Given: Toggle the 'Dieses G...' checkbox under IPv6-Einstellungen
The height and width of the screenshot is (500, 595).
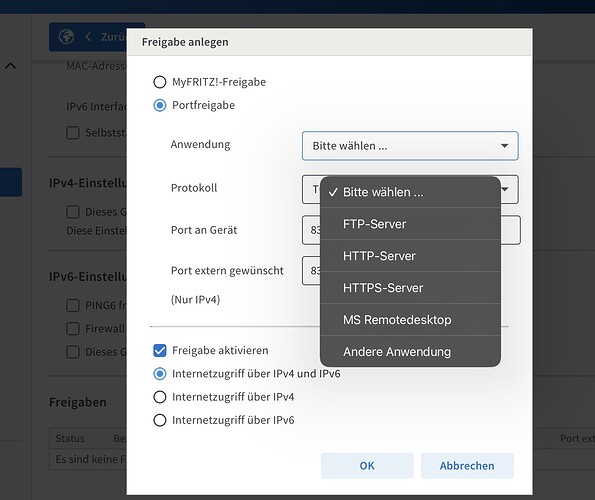Looking at the screenshot, I should point(73,352).
